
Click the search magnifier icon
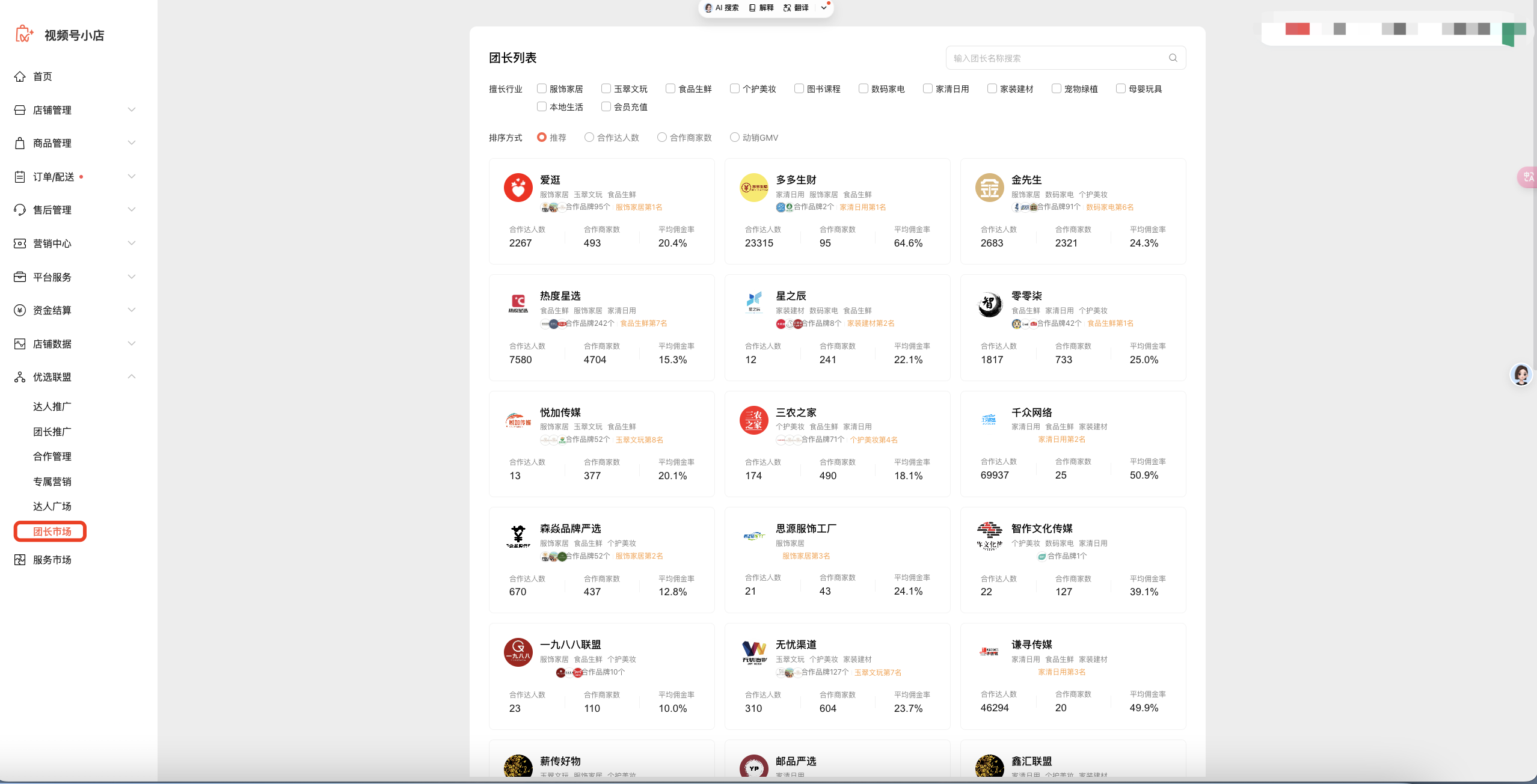pyautogui.click(x=1173, y=58)
